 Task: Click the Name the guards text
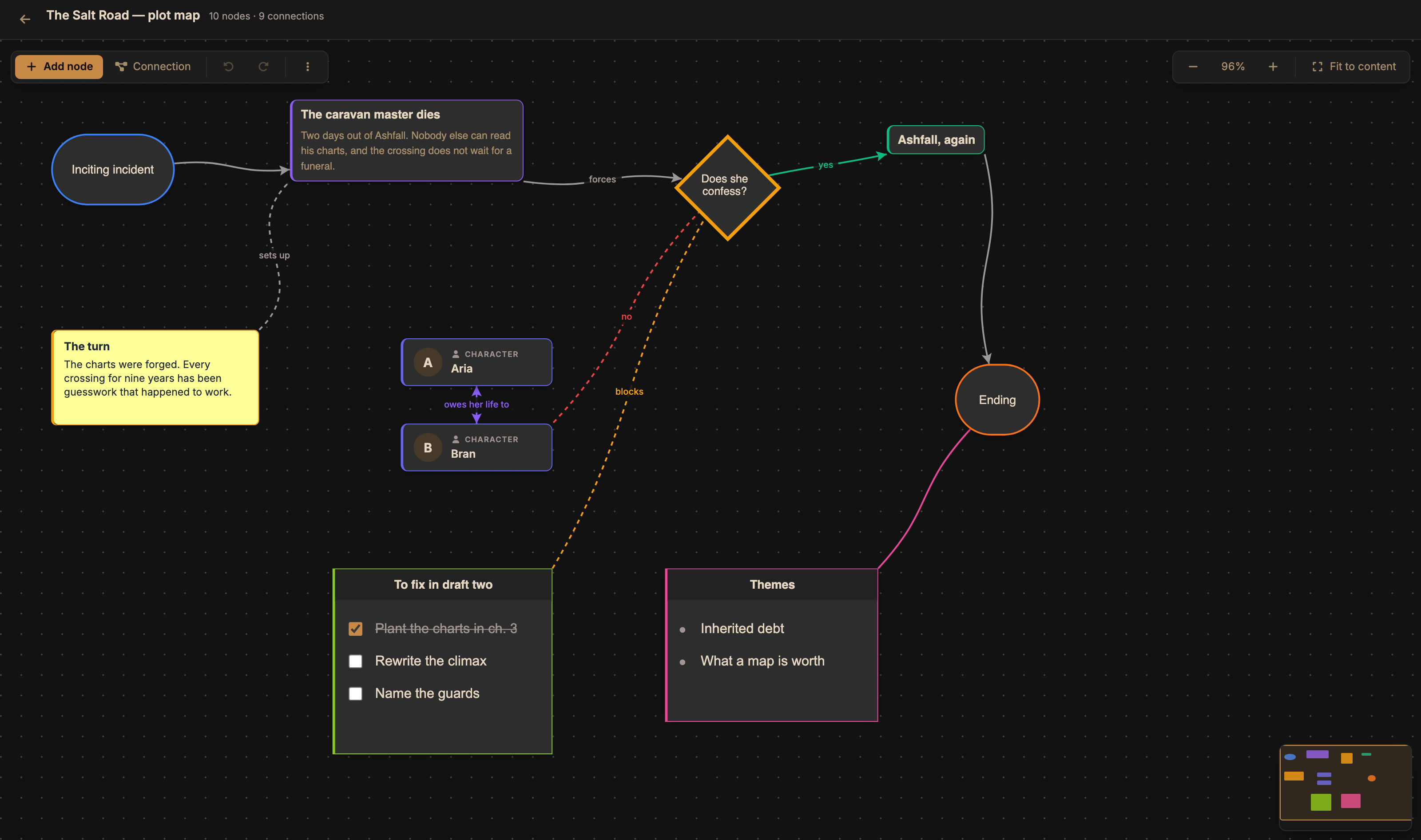pos(427,693)
